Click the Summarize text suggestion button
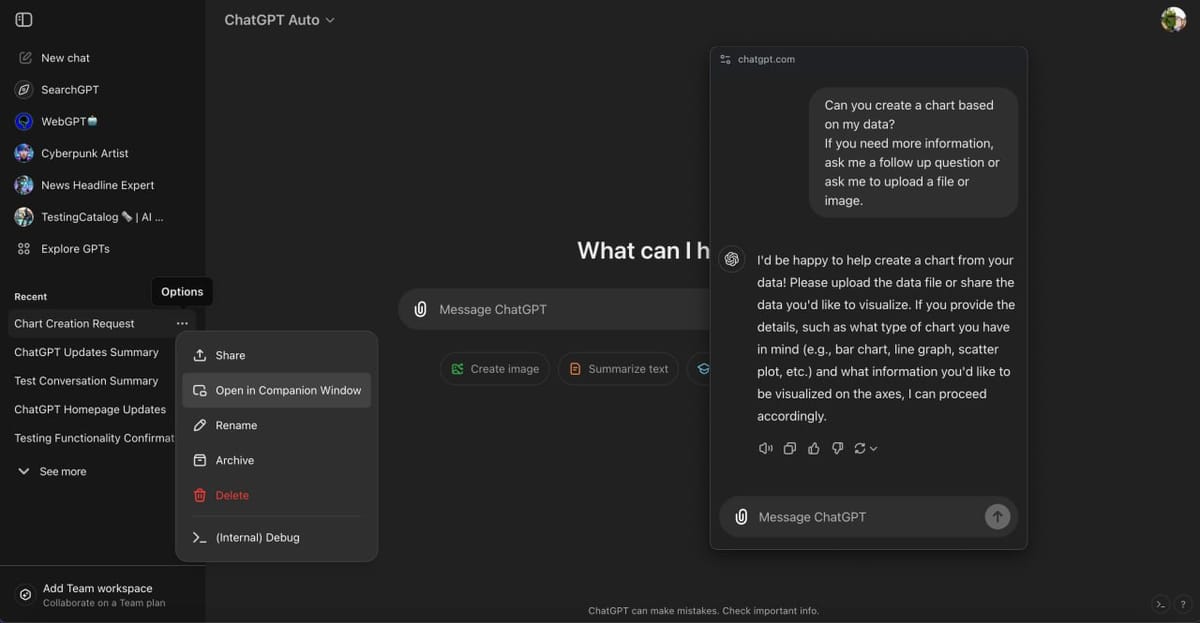The height and width of the screenshot is (623, 1200). (x=618, y=369)
